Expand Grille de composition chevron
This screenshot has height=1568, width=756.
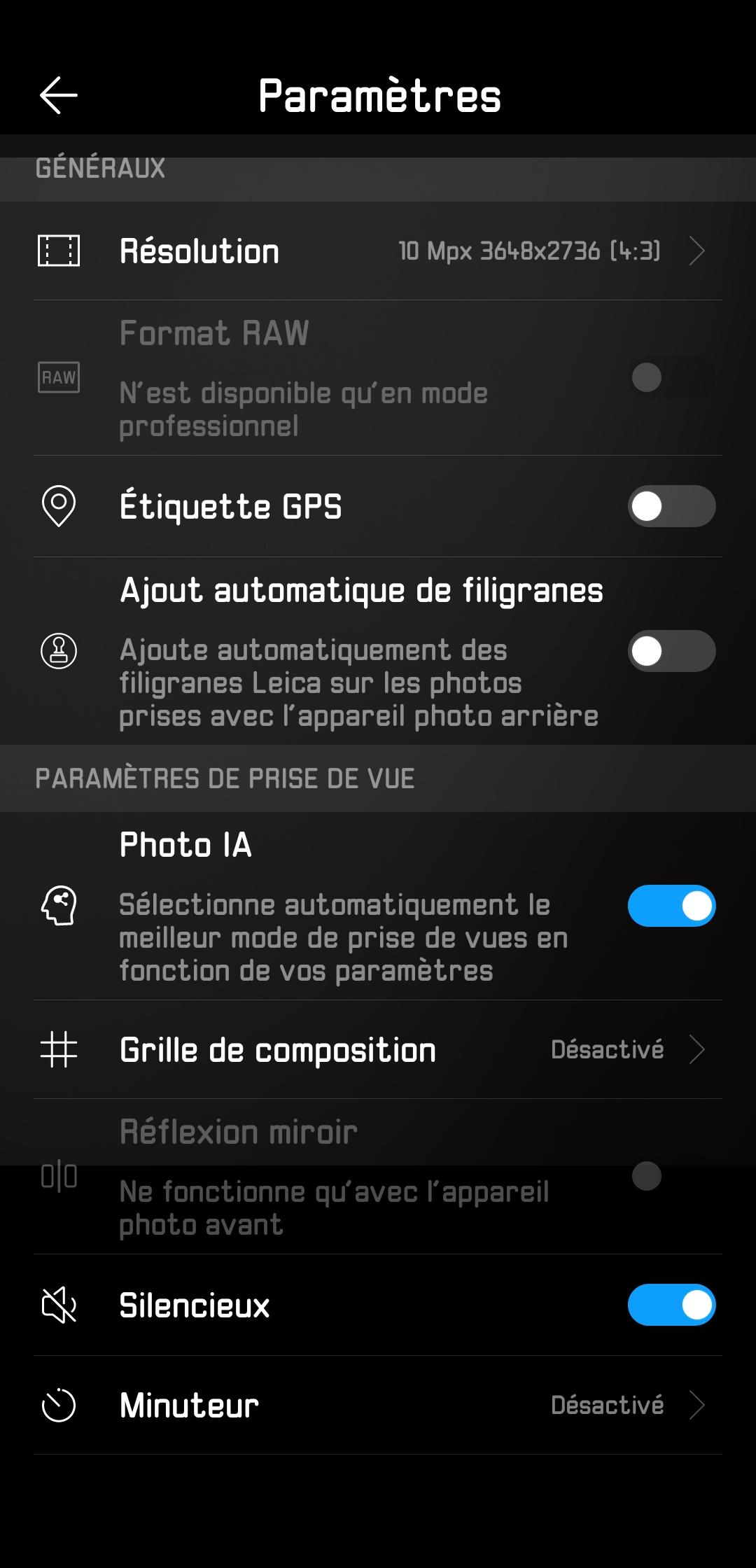(696, 1049)
